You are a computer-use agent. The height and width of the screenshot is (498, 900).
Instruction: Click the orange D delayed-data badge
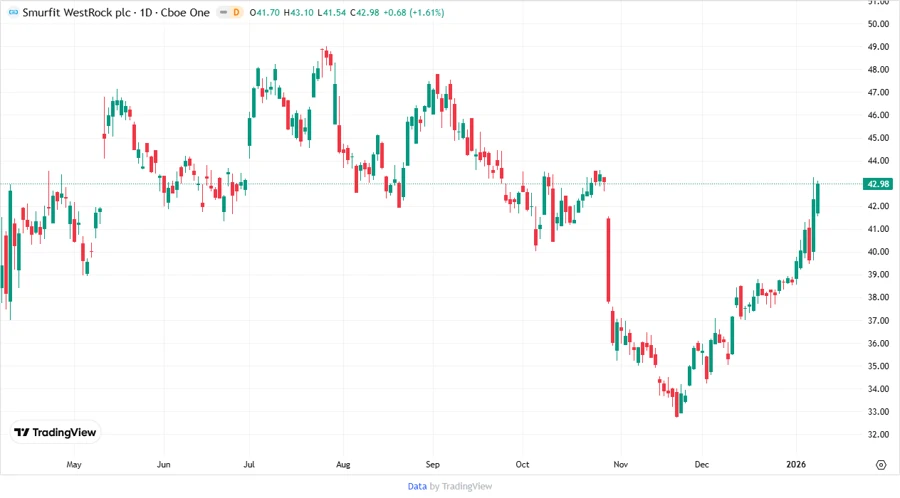[236, 12]
